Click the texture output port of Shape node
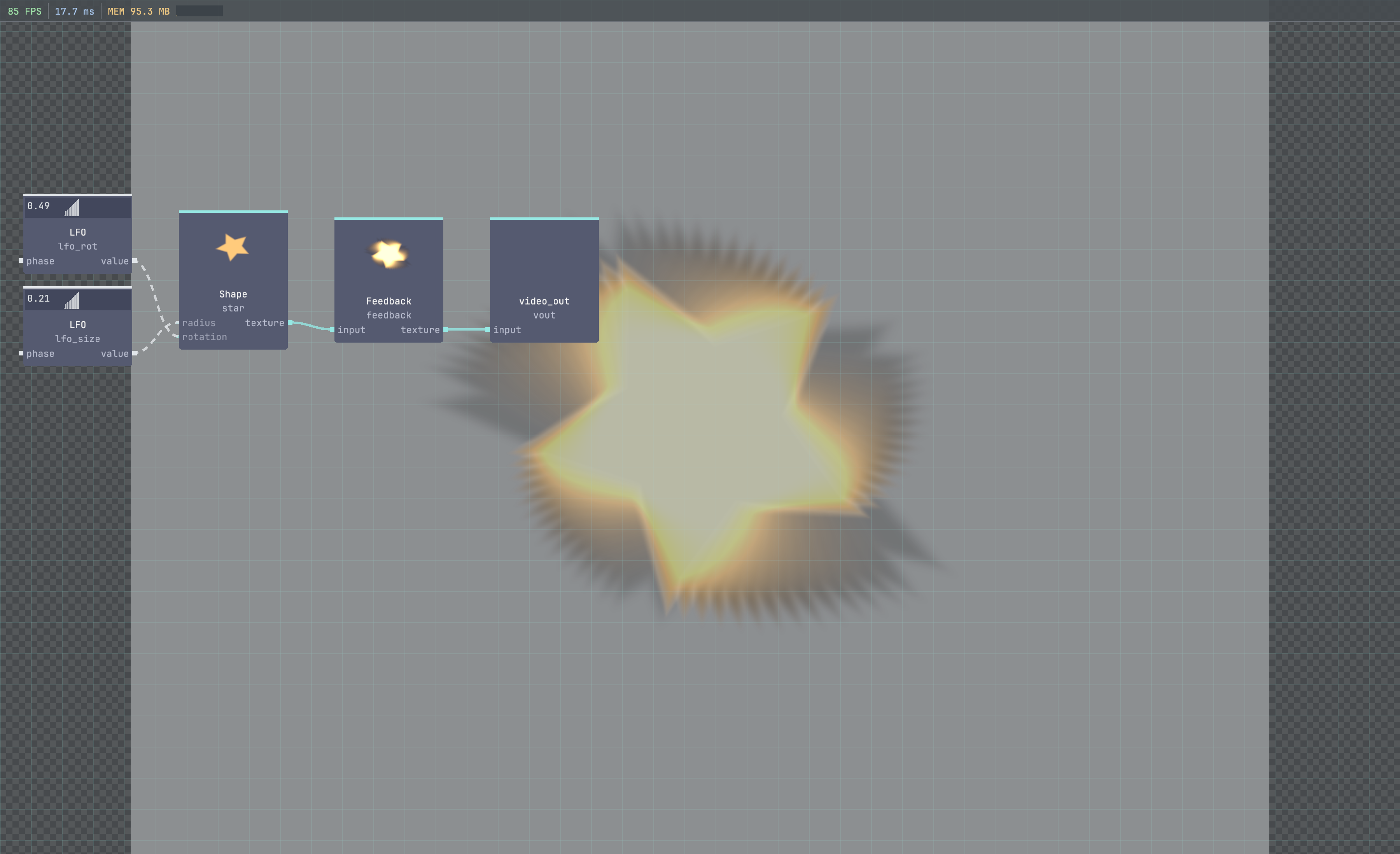The width and height of the screenshot is (1400, 854). (290, 323)
